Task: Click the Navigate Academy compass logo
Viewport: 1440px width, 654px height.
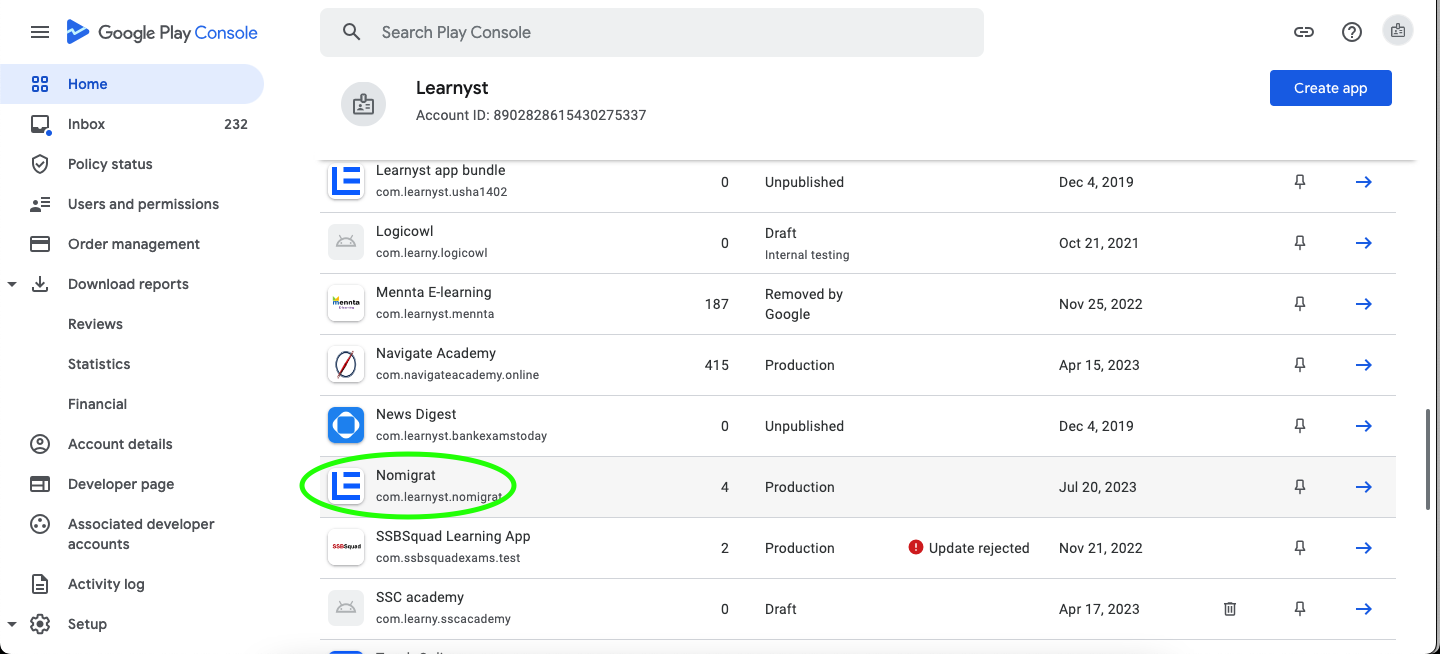Action: pos(346,365)
